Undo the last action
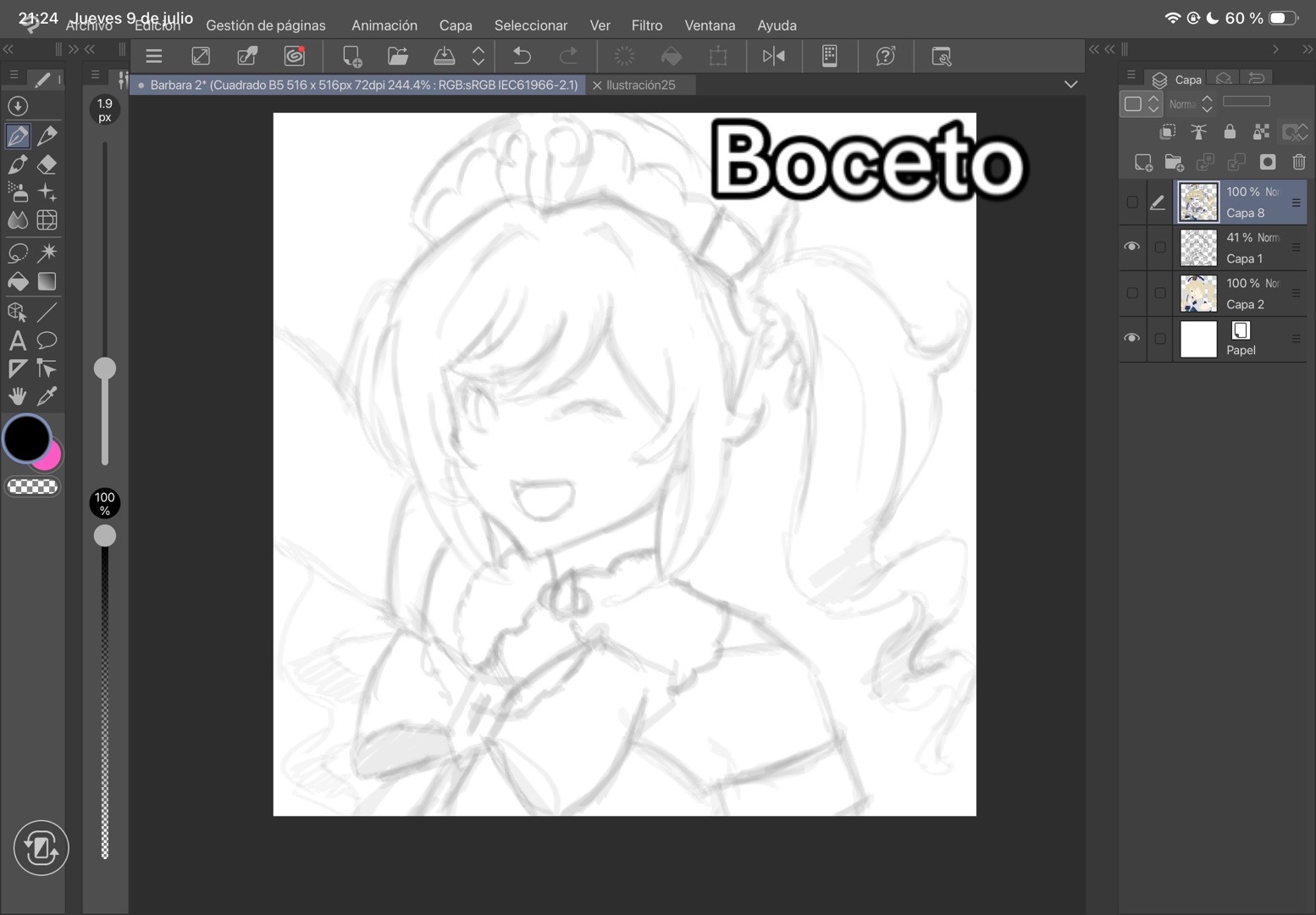Screen dimensions: 1316x915 pos(523,57)
